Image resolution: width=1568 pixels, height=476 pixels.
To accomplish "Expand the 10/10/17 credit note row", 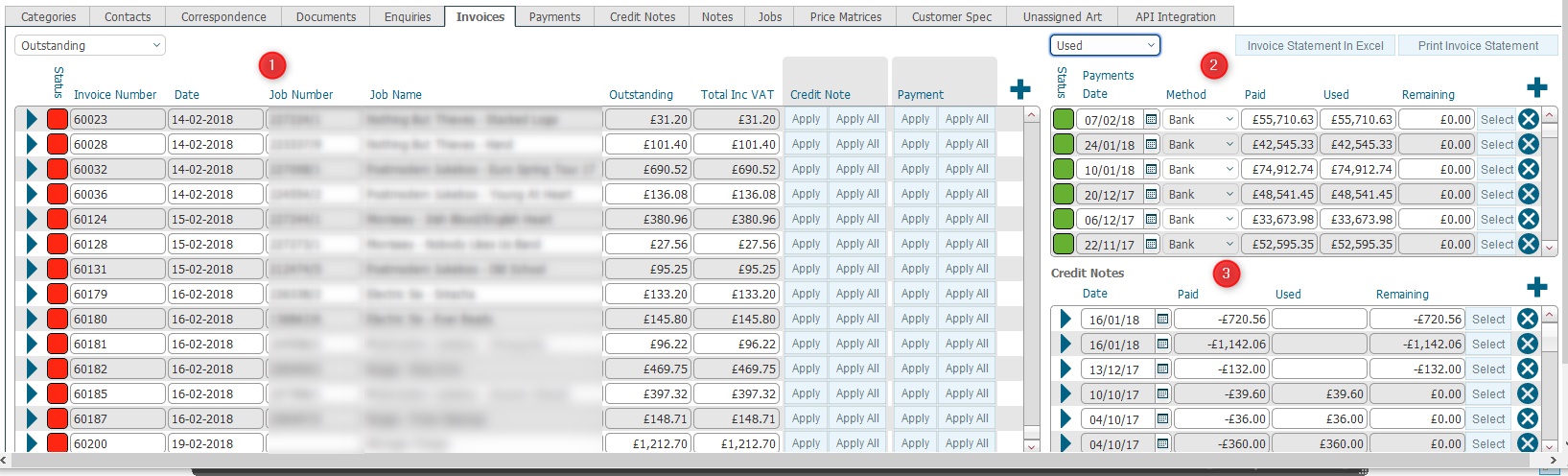I will tap(1065, 393).
